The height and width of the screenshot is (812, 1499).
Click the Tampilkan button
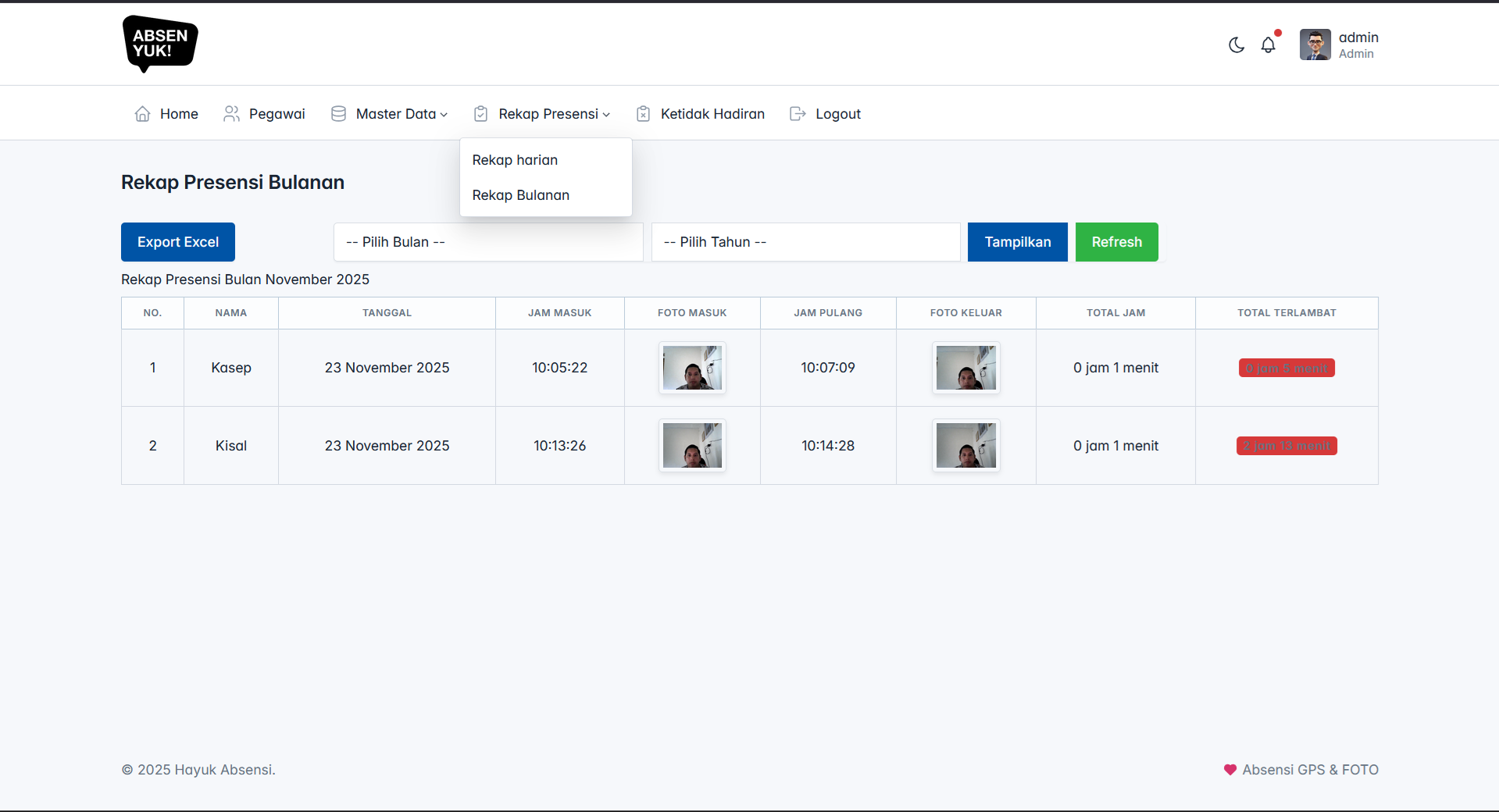[x=1018, y=242]
